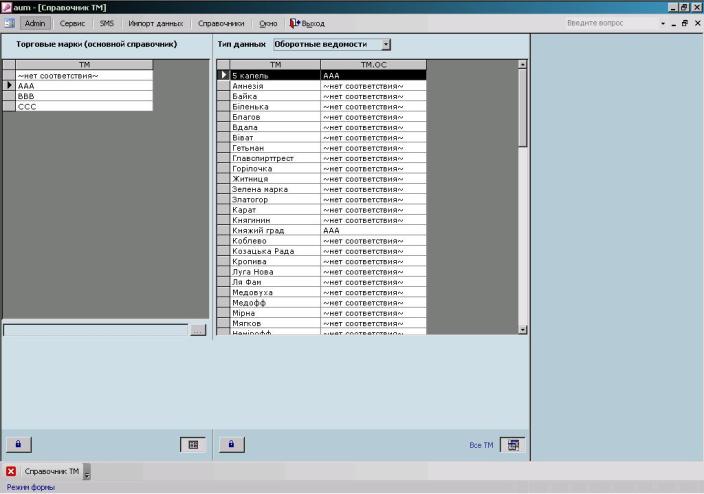Select the Медофф cell

[275, 303]
